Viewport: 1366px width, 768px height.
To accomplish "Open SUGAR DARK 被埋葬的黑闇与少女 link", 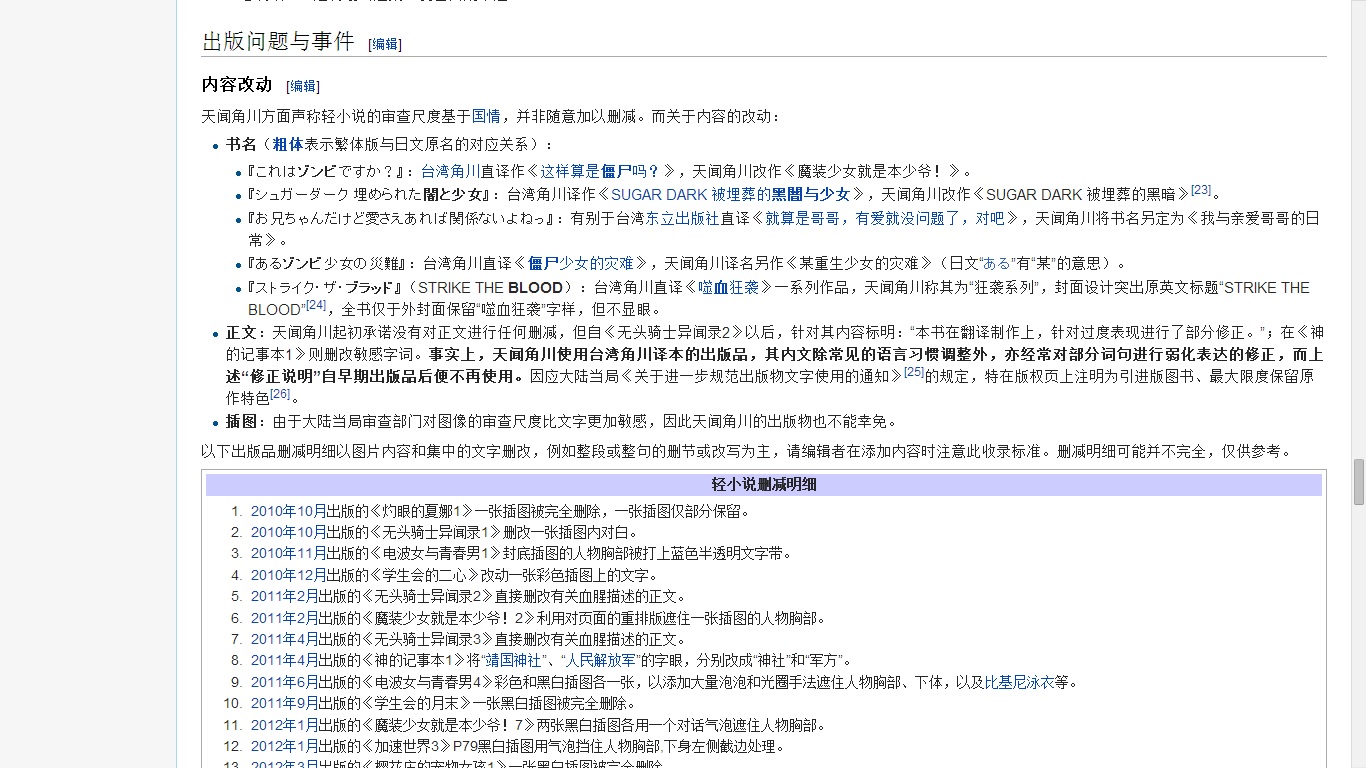I will [x=731, y=194].
